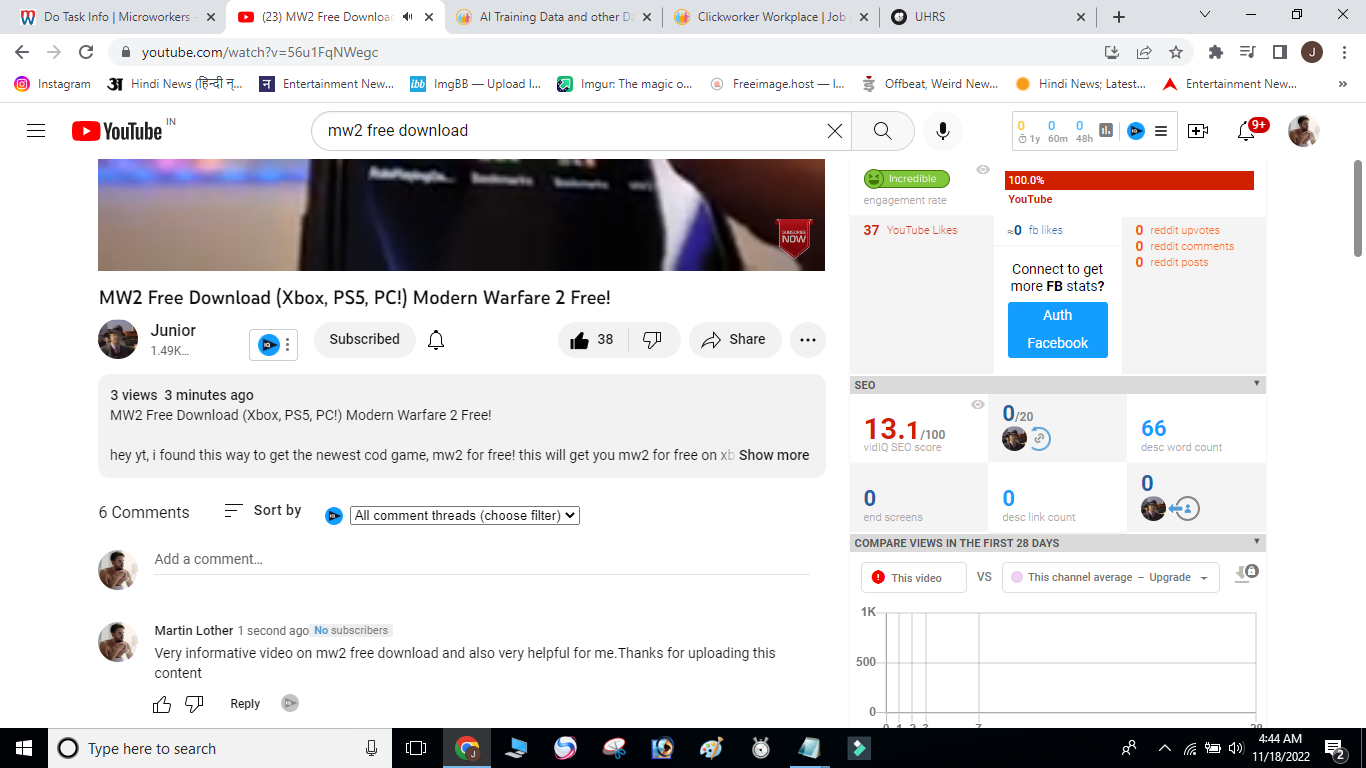Switch to the Do Task Info Microworkers tab
1366x768 pixels.
tap(119, 17)
